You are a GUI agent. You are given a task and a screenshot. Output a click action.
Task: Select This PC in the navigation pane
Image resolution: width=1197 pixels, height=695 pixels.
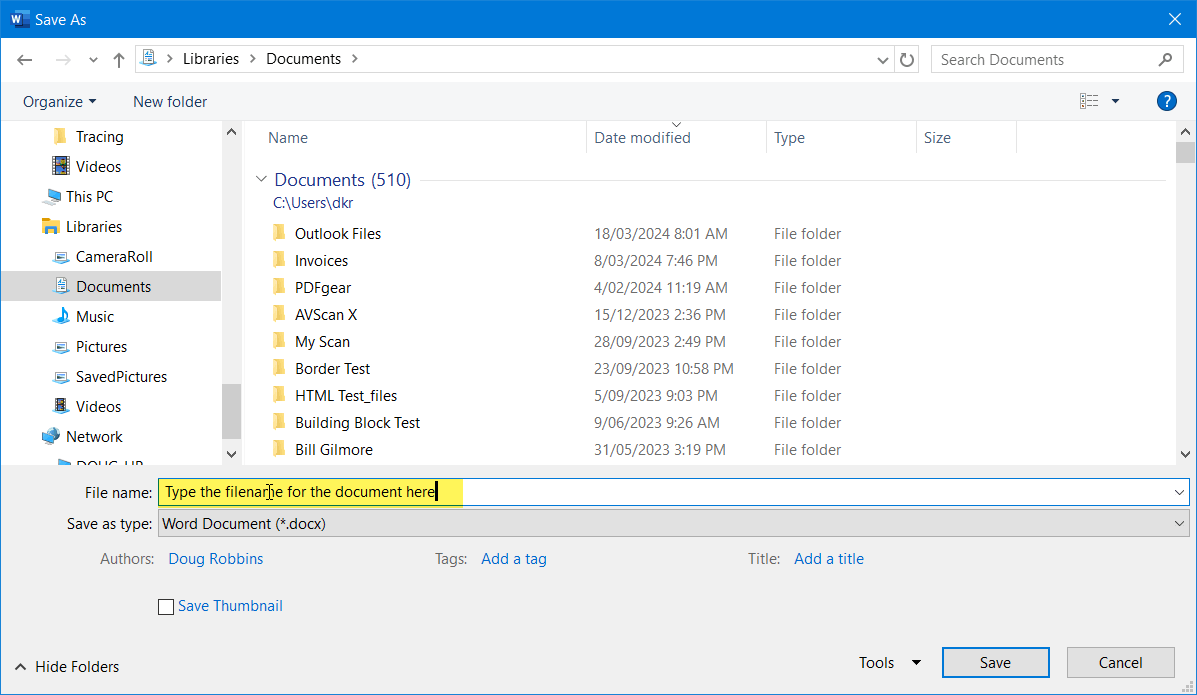click(89, 196)
